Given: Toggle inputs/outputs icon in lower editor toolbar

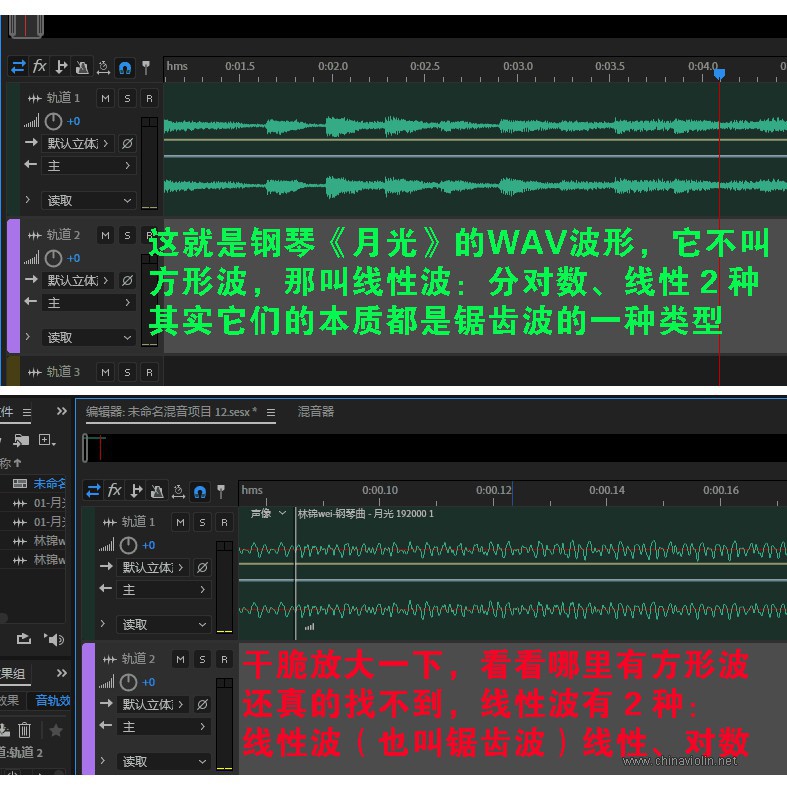Looking at the screenshot, I should (x=93, y=491).
